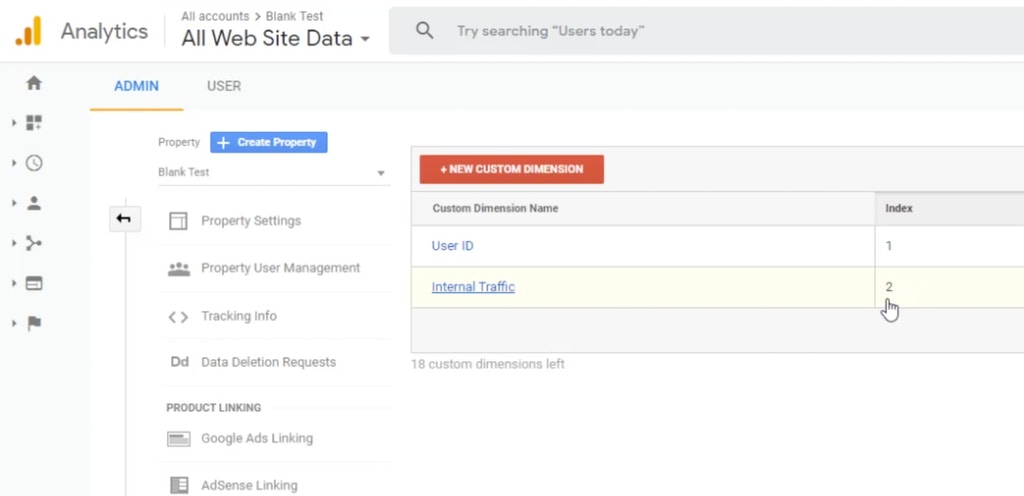Open the Audience person icon
Viewport: 1024px width, 496px height.
tap(34, 203)
